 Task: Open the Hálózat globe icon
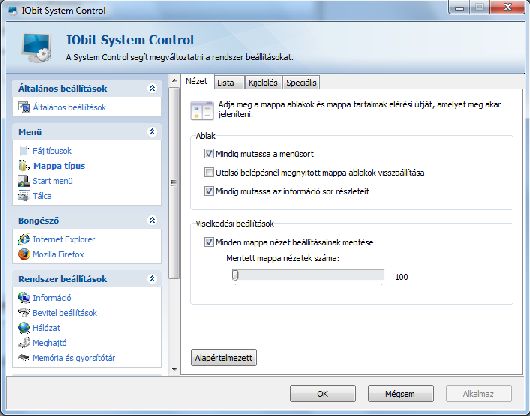point(24,328)
